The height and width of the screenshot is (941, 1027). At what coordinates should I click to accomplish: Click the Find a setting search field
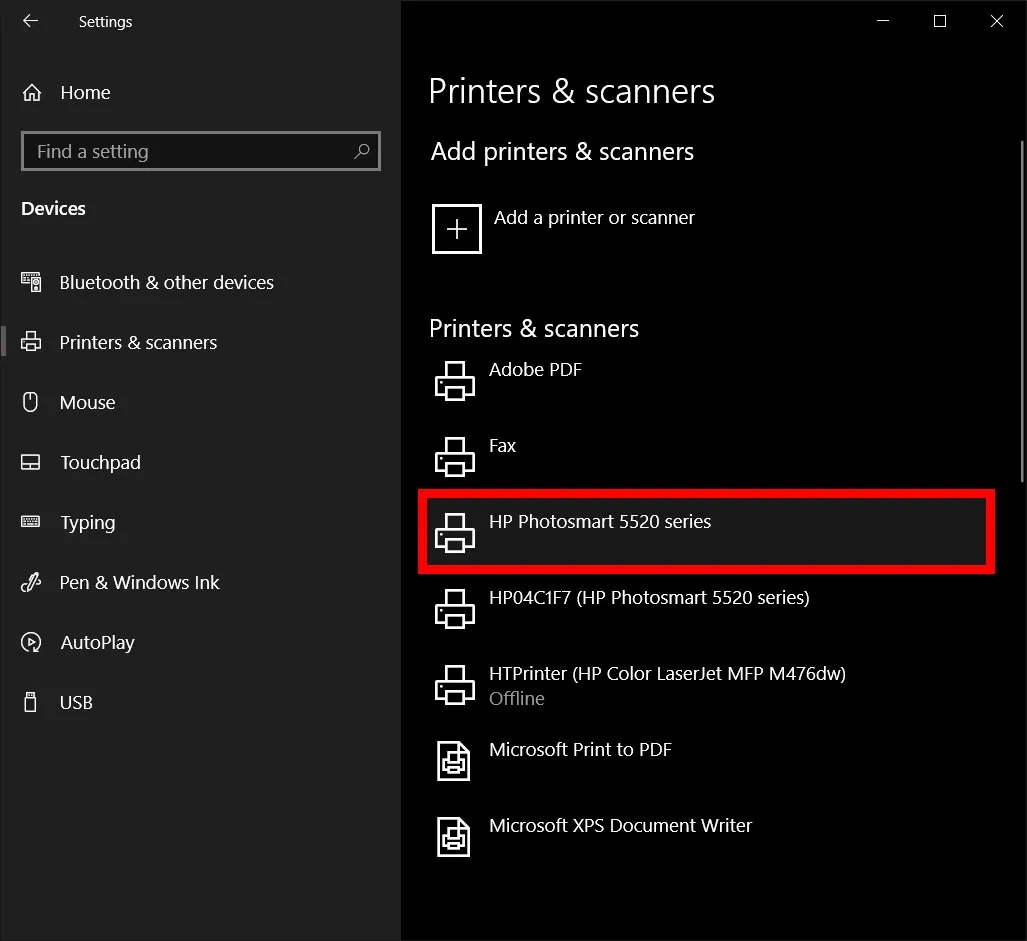[180, 151]
